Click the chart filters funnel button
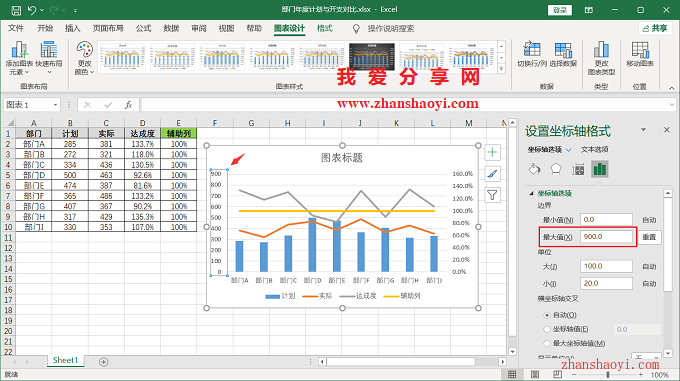680x381 pixels. [492, 195]
